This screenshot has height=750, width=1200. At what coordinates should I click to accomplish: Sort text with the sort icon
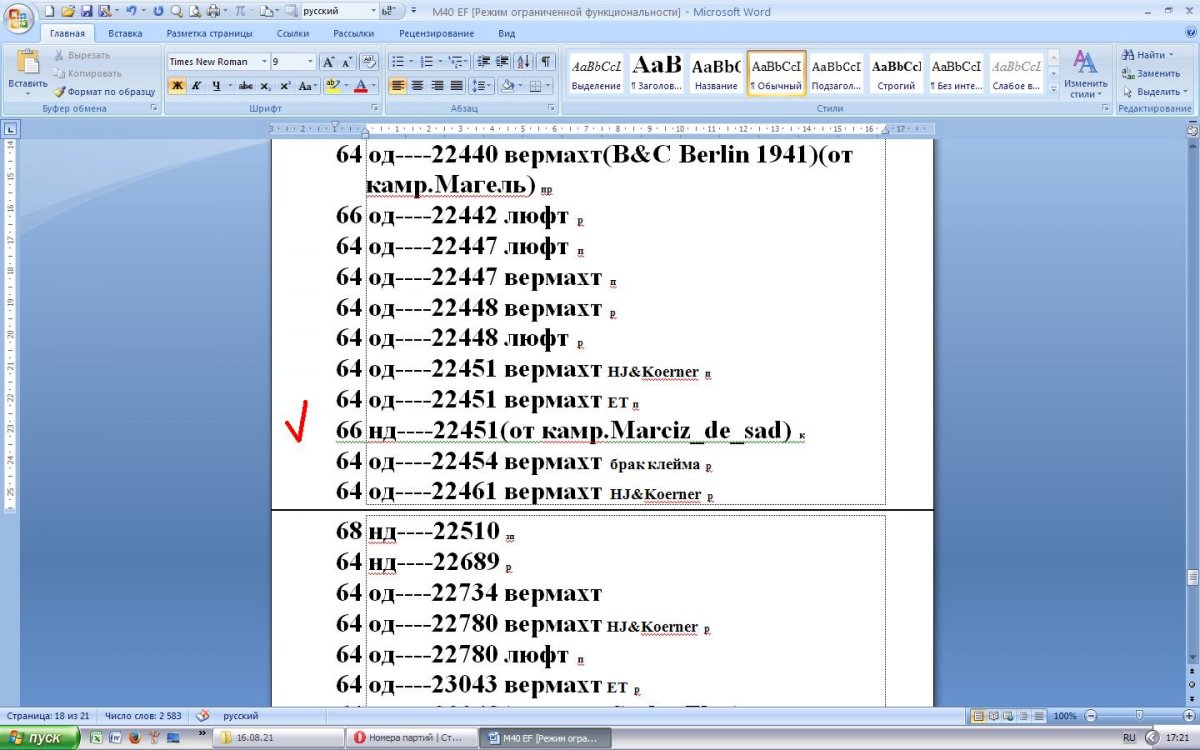tap(526, 61)
